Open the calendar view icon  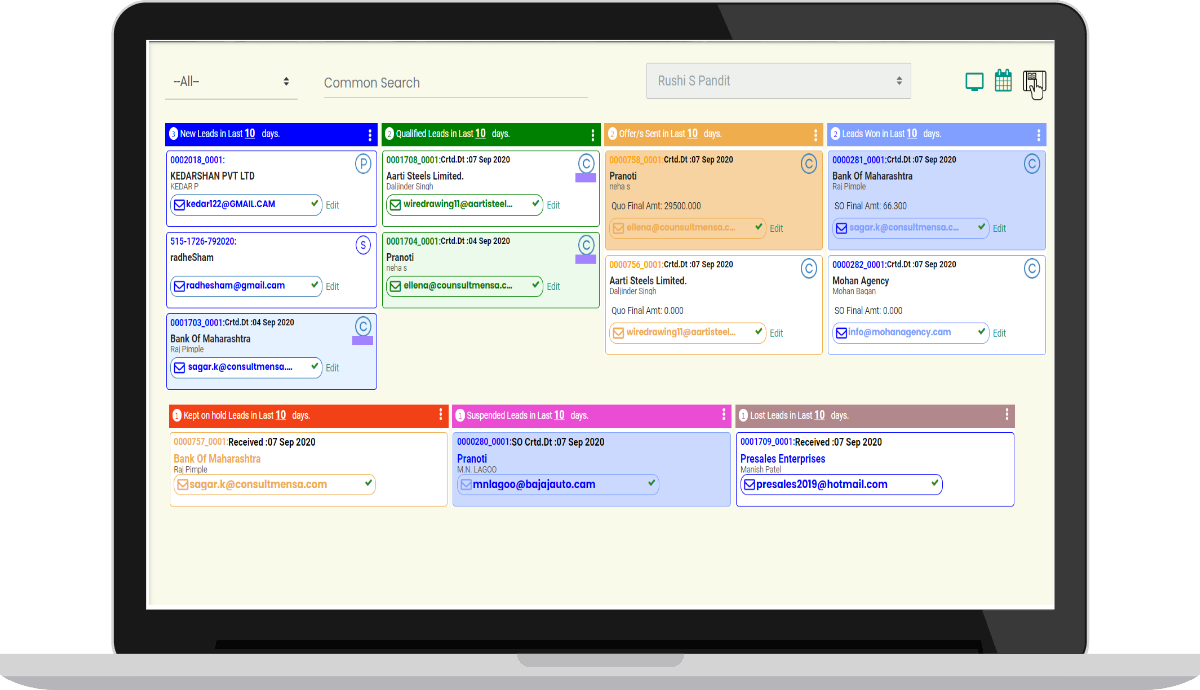(1003, 81)
